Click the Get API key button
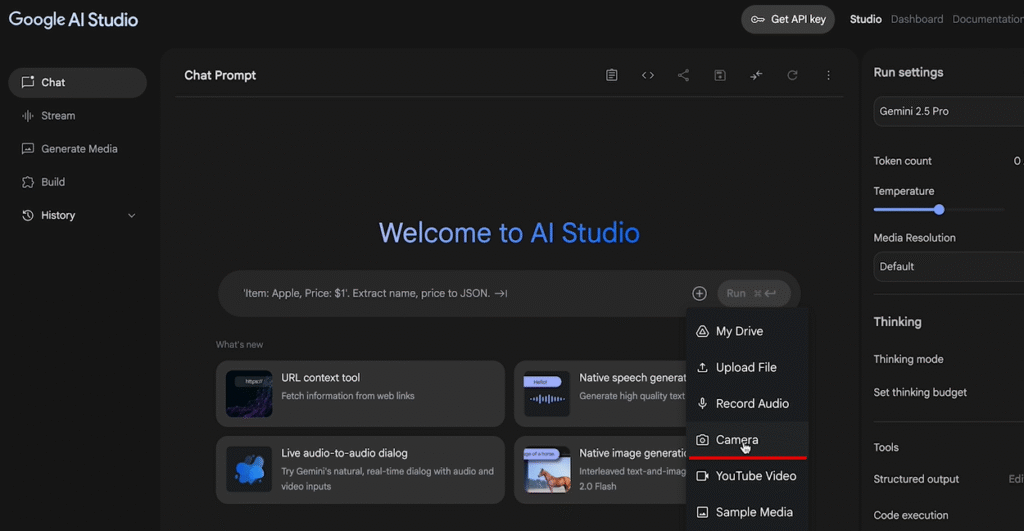The image size is (1024, 531). coord(788,20)
